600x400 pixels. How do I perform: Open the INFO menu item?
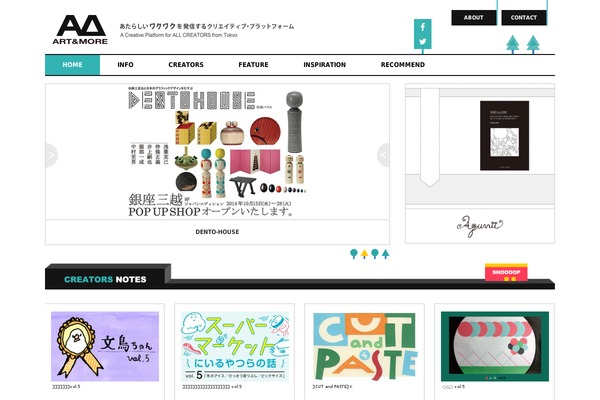click(126, 65)
